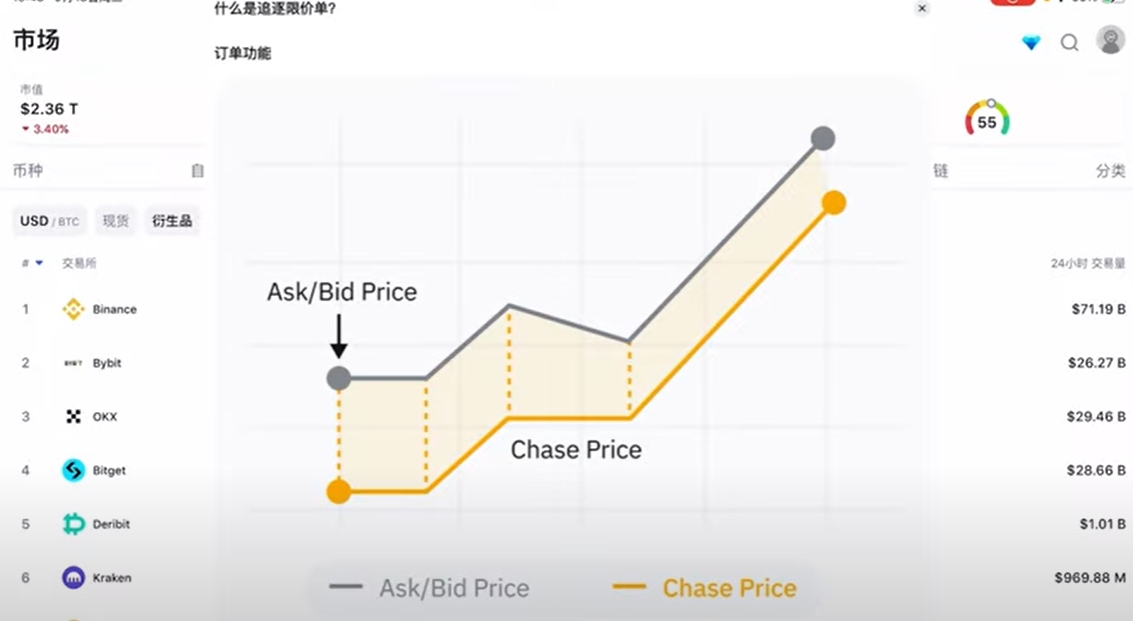Sort by 24小时 交易量 column header
1133x621 pixels.
coord(1087,263)
